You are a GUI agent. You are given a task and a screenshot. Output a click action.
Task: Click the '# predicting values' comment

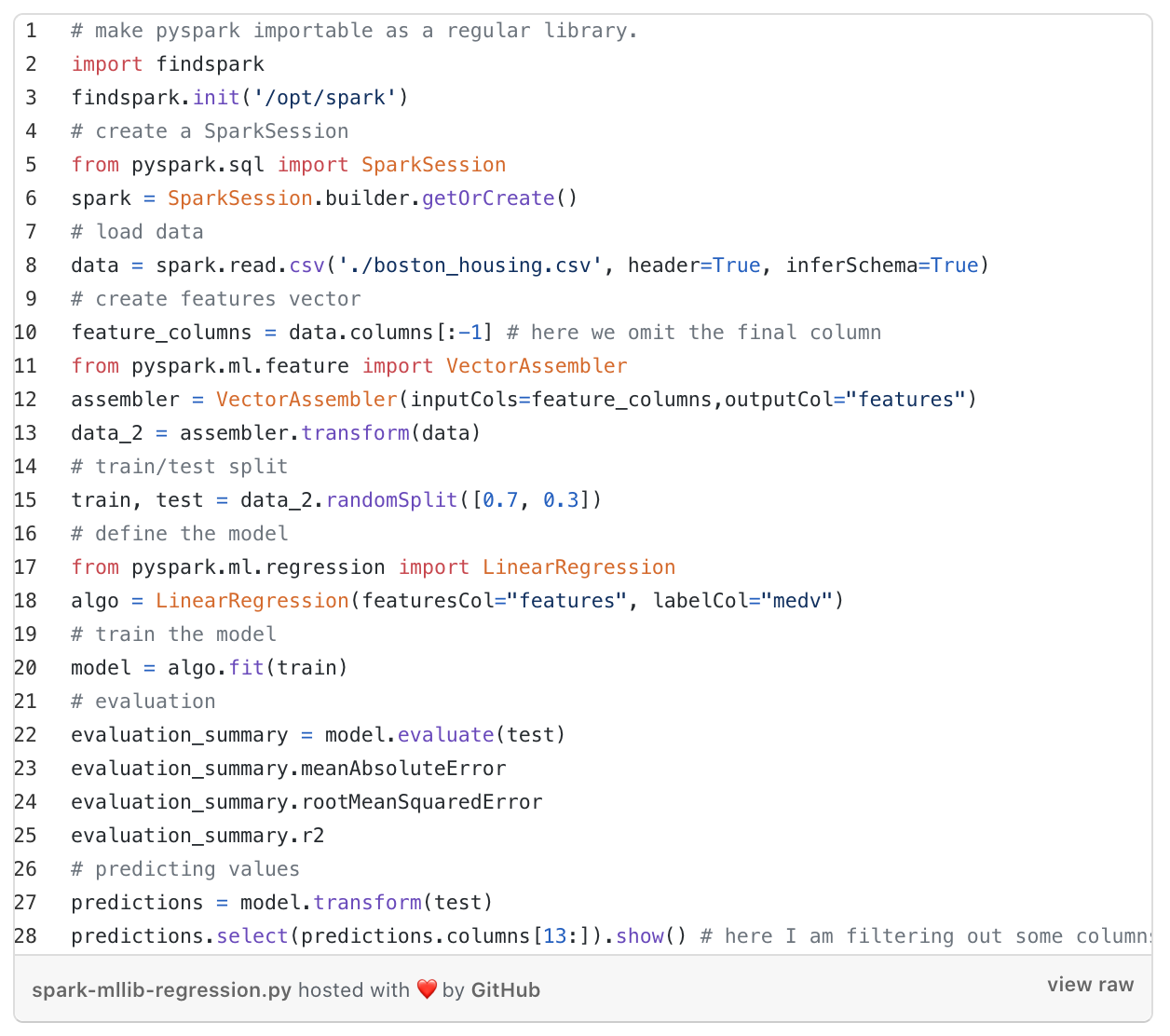coord(185,869)
